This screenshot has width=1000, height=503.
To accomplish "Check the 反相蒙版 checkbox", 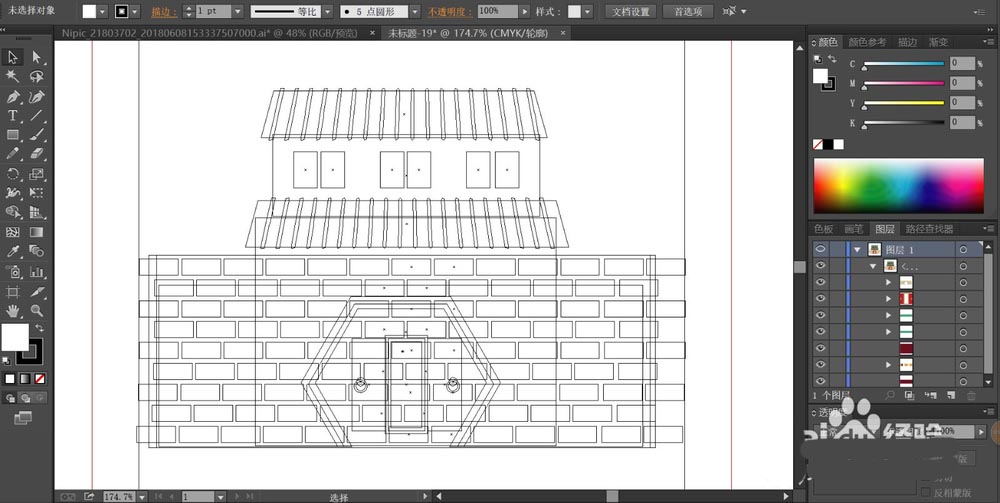I will click(x=927, y=492).
